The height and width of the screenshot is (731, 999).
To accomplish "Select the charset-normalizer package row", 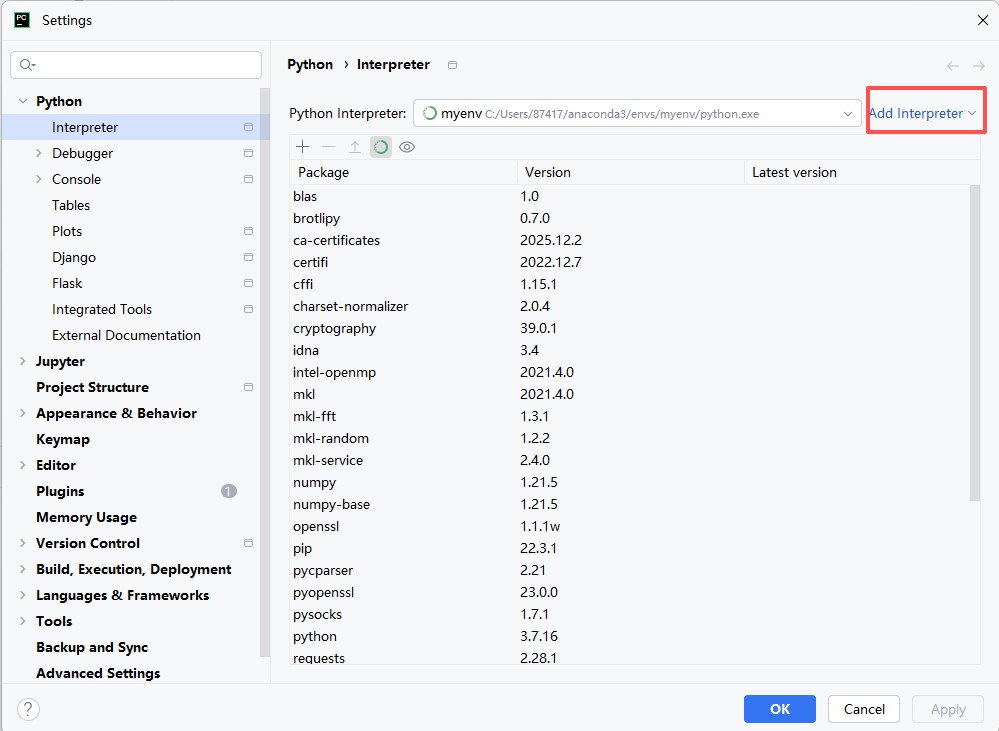I will coord(629,306).
